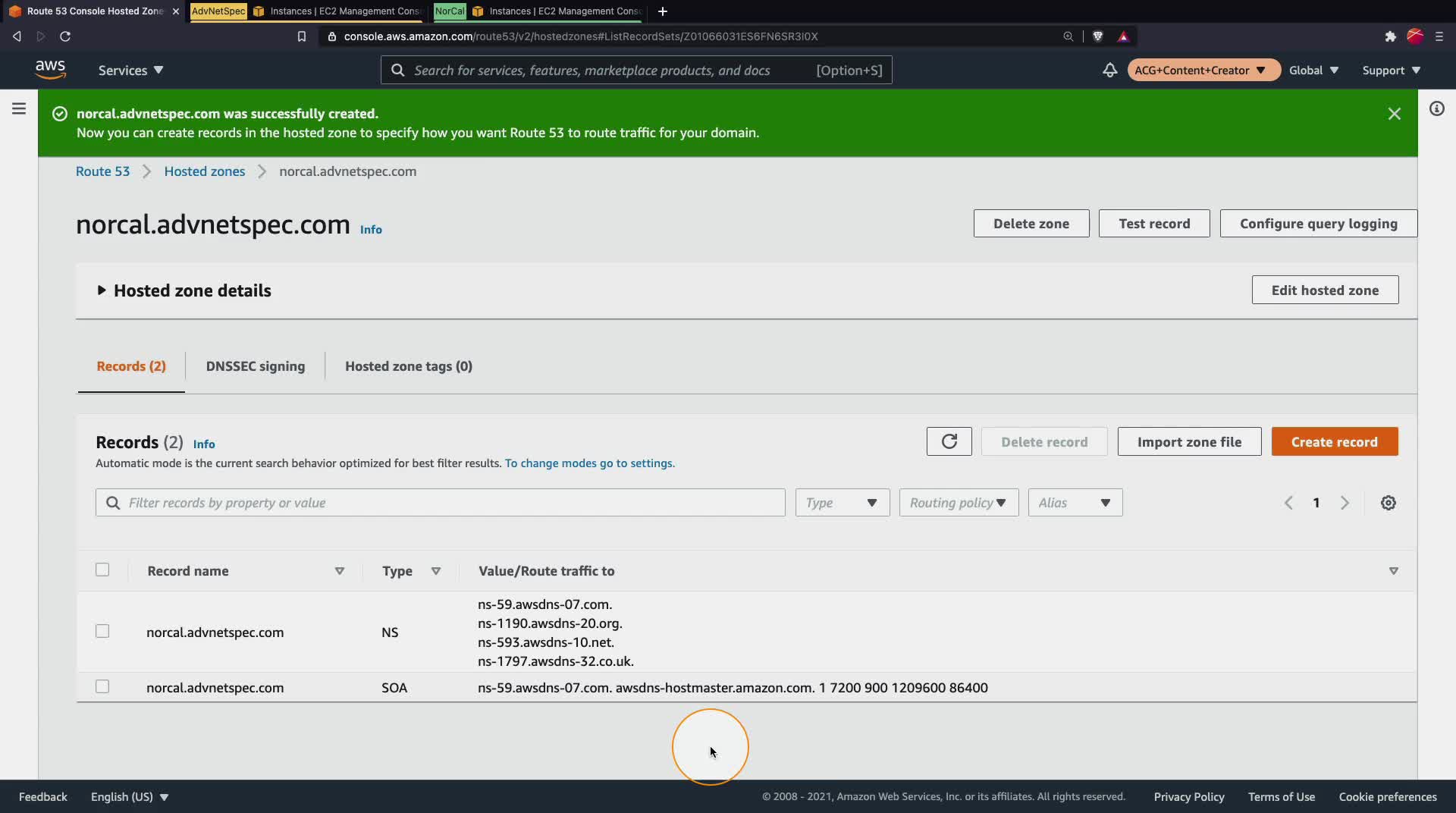The image size is (1456, 813).
Task: Open the left navigation hamburger menu
Action: [19, 108]
